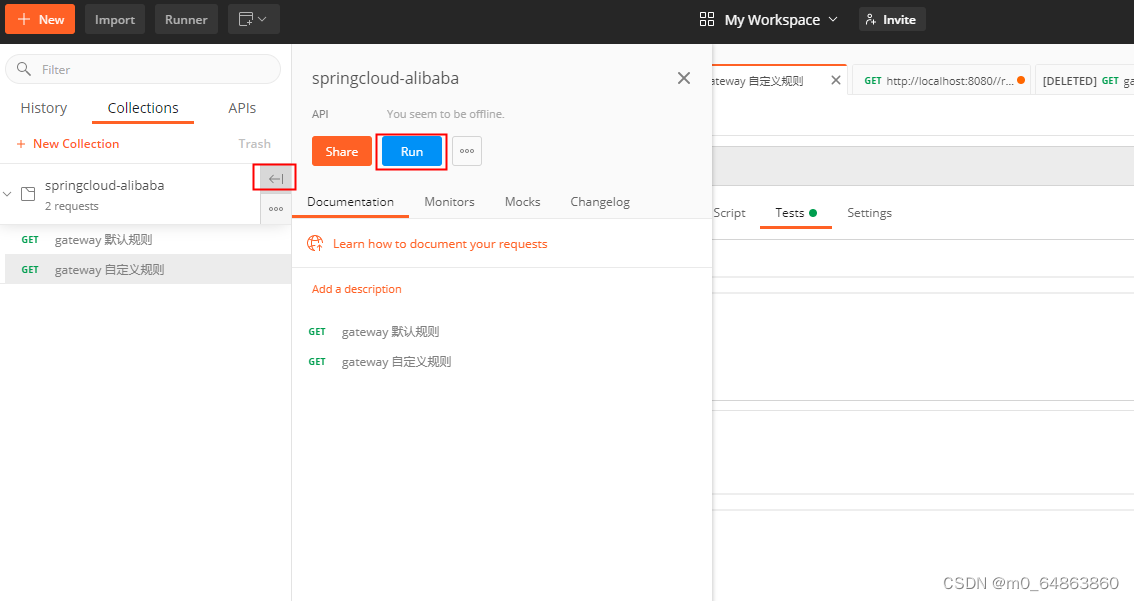Click the globe icon beside Learn link

[315, 244]
